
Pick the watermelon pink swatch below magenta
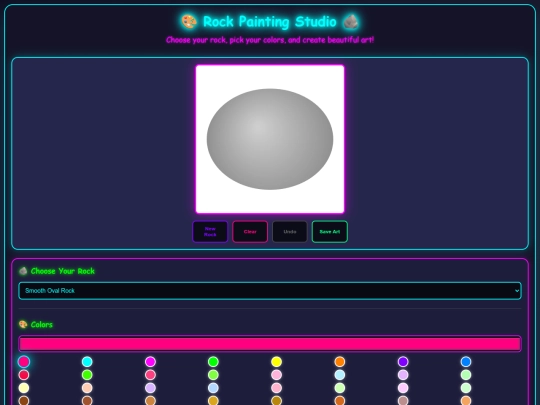tap(150, 375)
